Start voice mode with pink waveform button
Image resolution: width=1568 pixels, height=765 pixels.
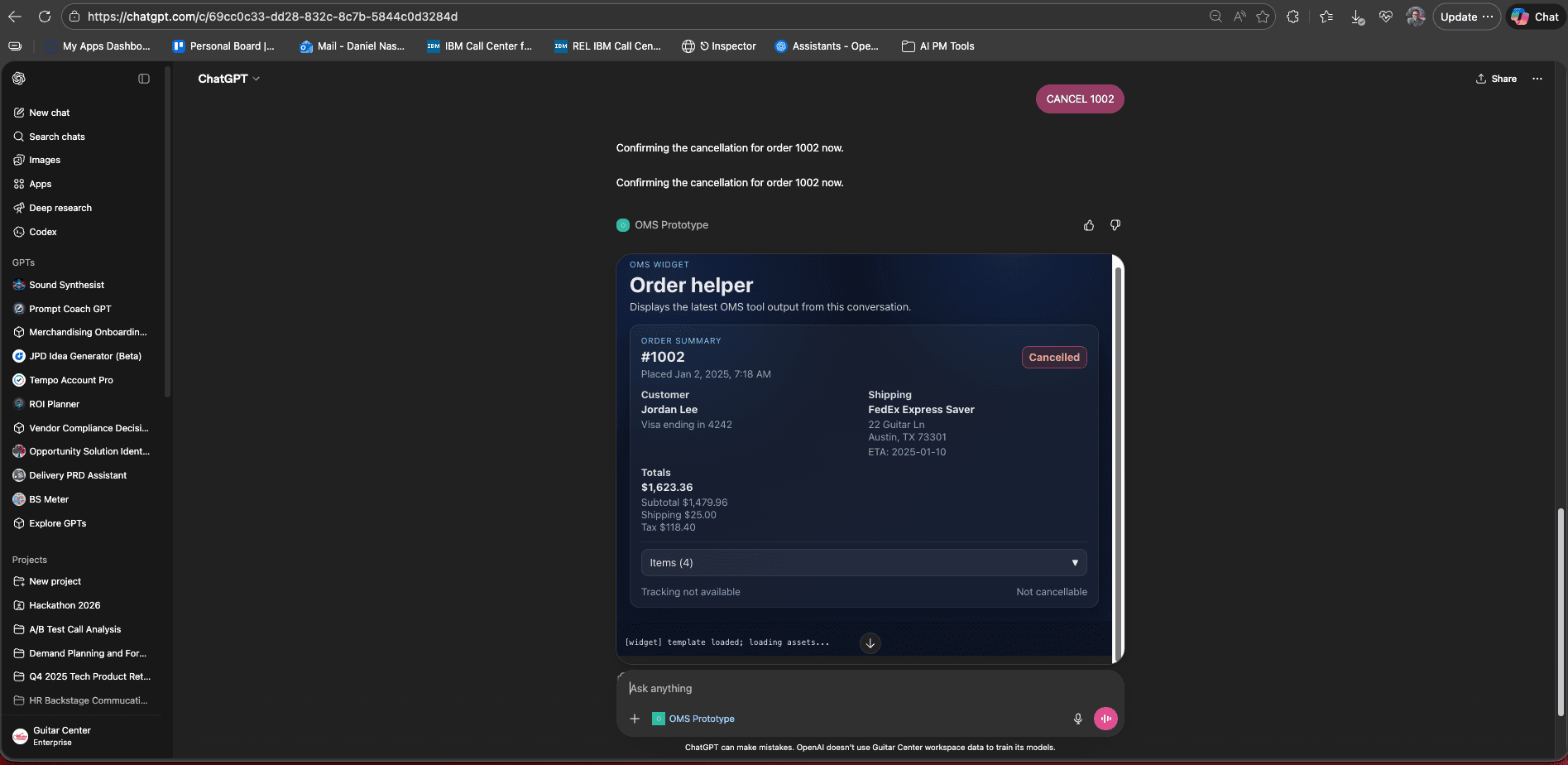(1105, 719)
